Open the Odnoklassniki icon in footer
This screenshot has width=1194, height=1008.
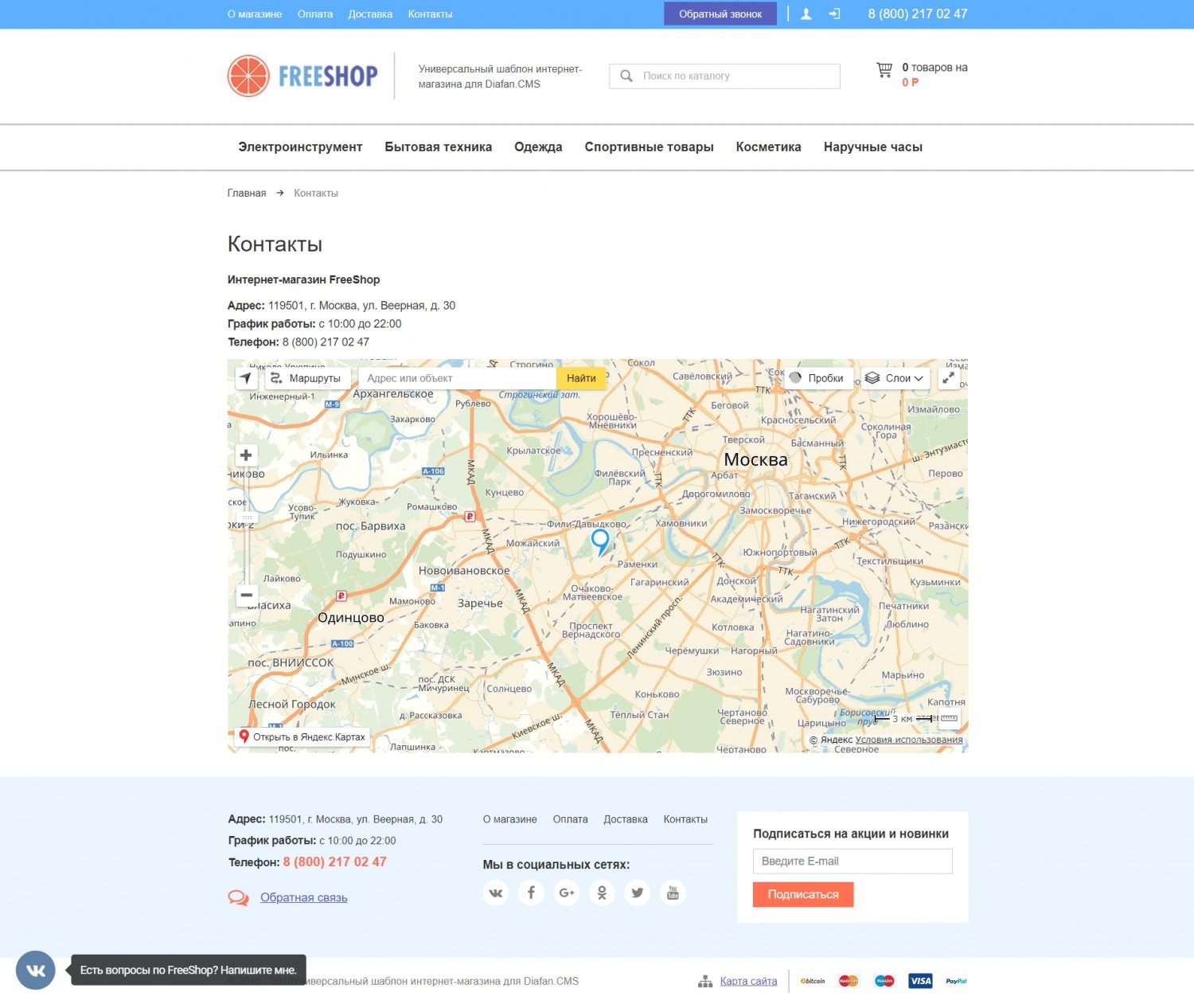click(x=602, y=893)
